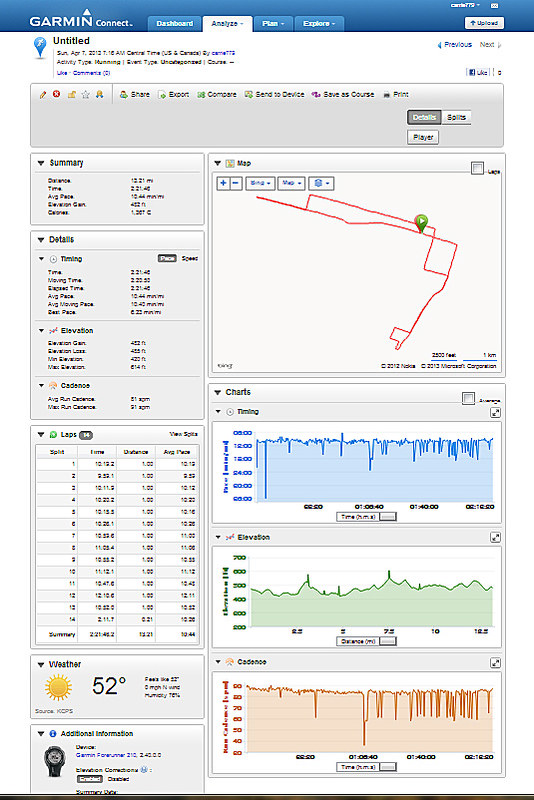The image size is (534, 800).
Task: Click the sun weather icon
Action: 58,687
